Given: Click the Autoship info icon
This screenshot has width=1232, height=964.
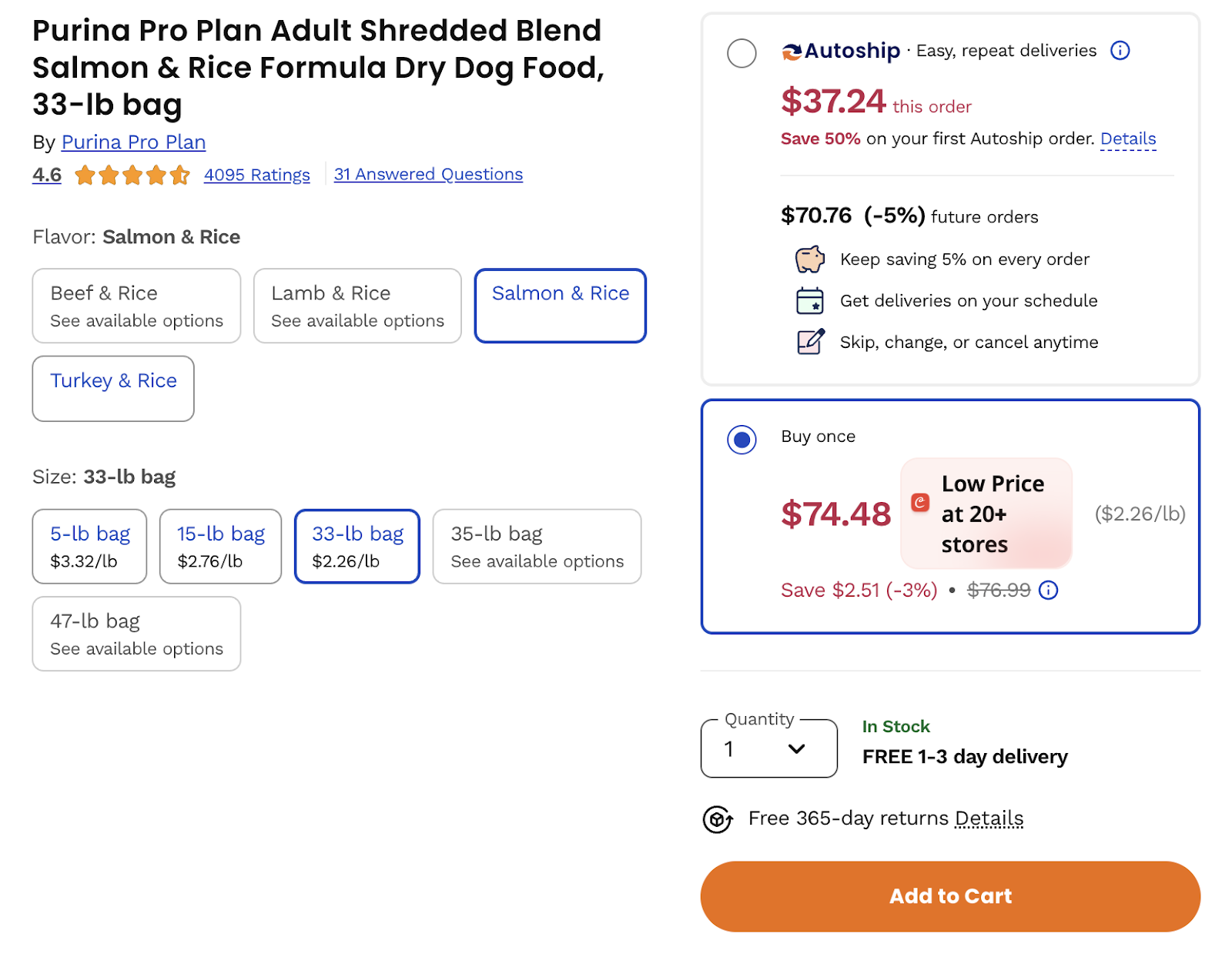Looking at the screenshot, I should 1120,51.
